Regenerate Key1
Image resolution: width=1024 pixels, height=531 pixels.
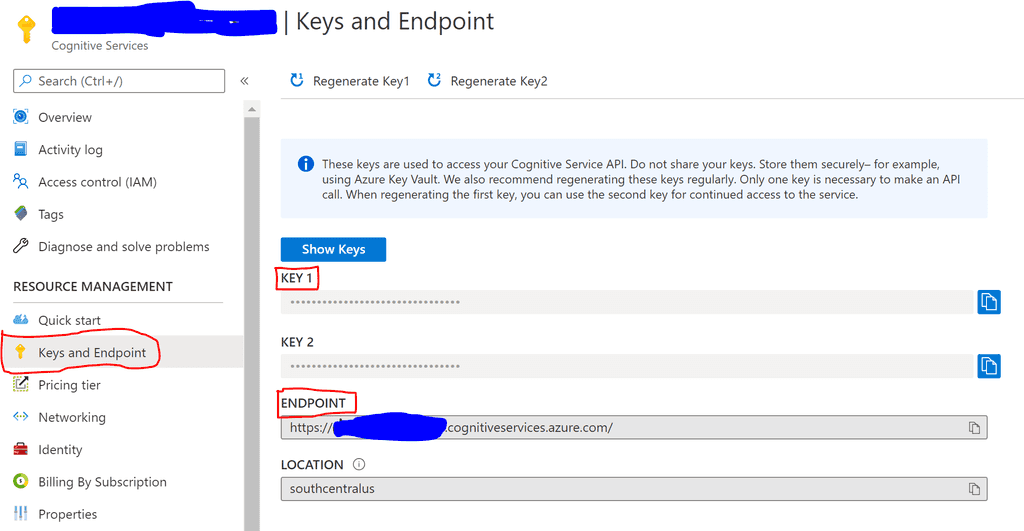coord(350,81)
